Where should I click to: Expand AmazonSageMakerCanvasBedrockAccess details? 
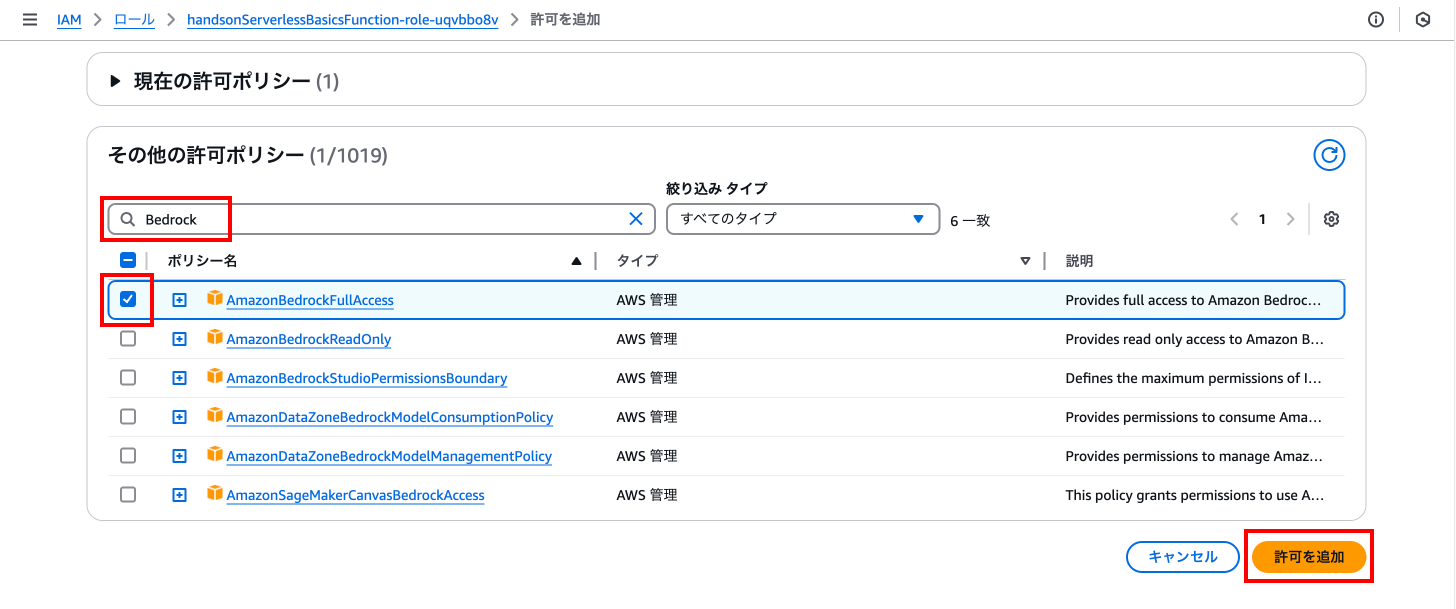(x=180, y=495)
